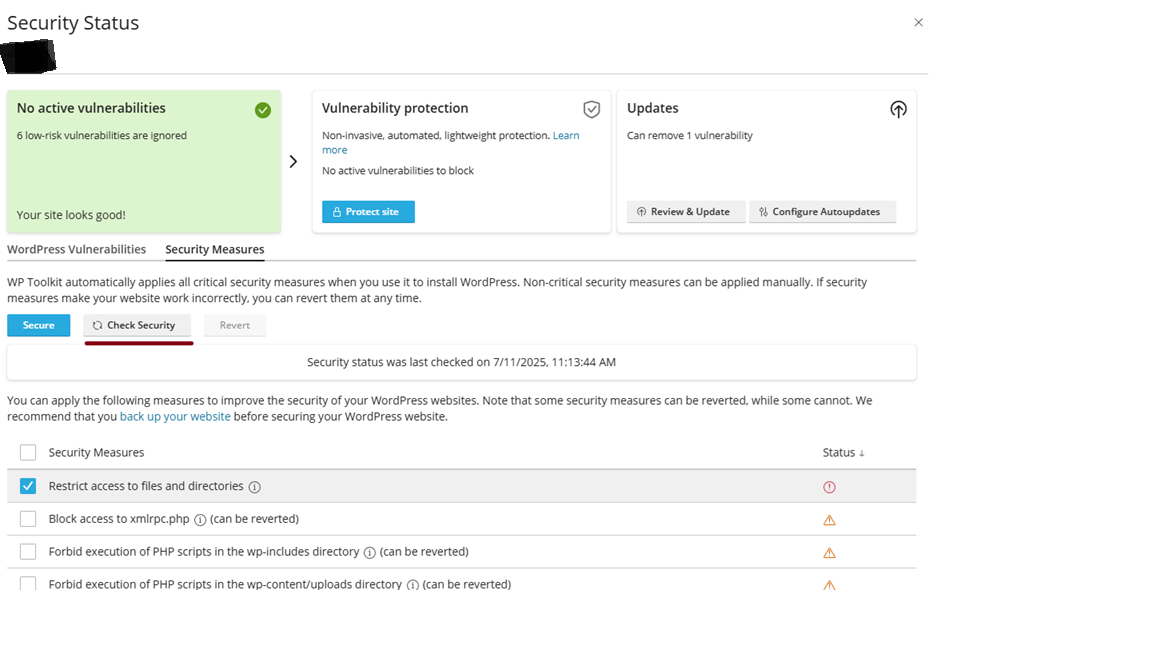Click chevron arrow next to vulnerabilities card
This screenshot has height=648, width=1152.
[293, 162]
